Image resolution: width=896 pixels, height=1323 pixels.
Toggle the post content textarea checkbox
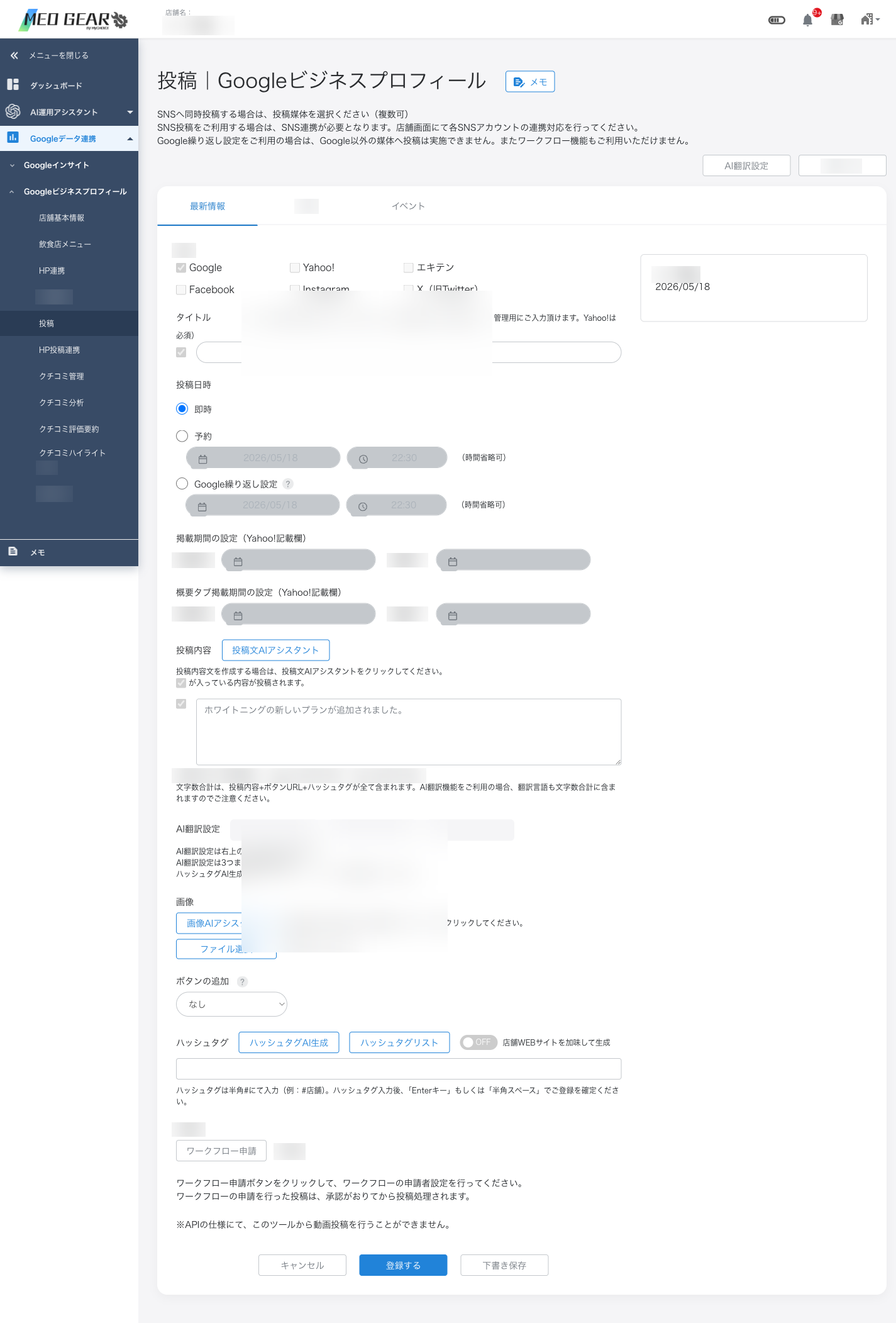coord(181,704)
